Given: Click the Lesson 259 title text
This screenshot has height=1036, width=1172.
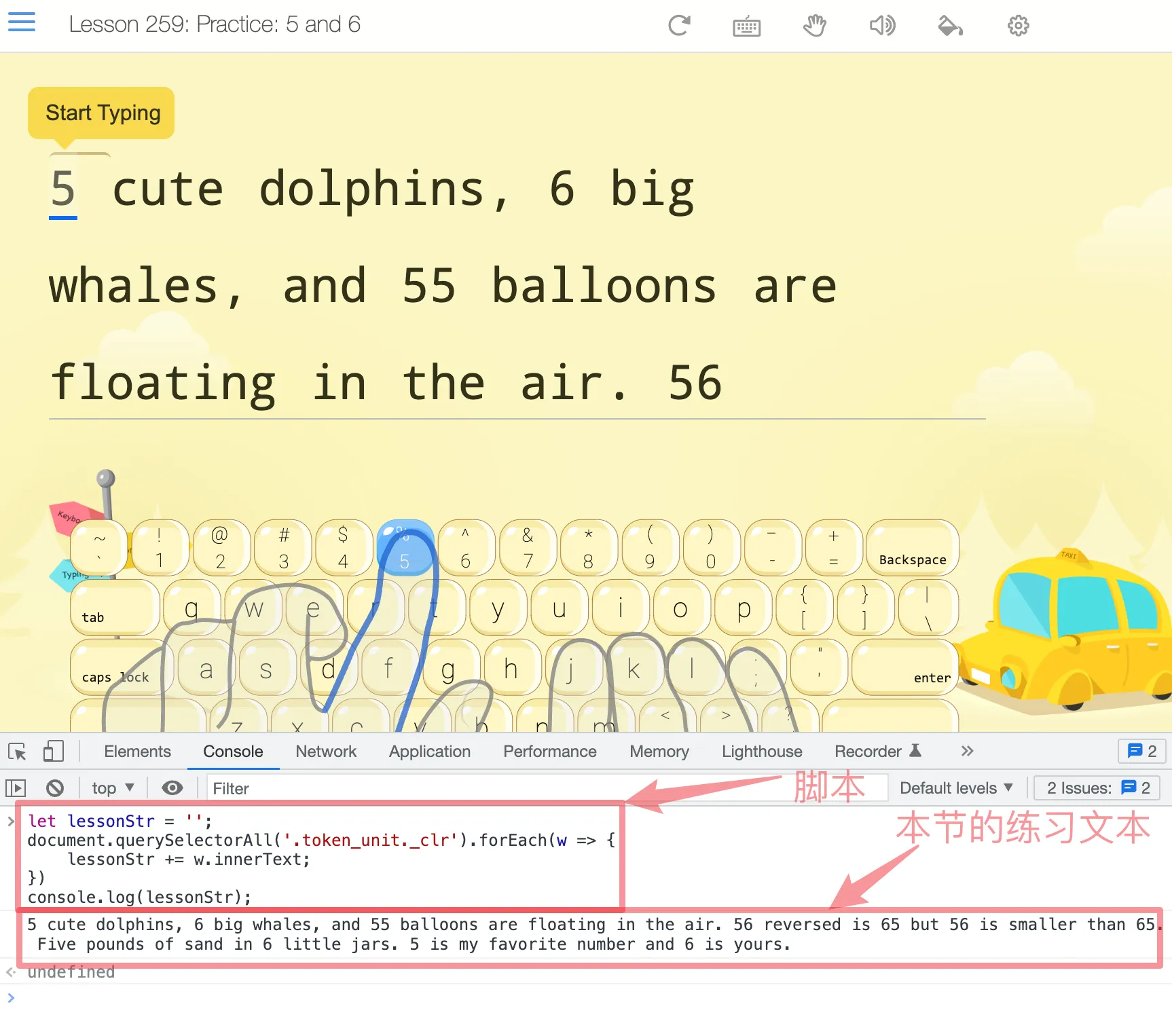Looking at the screenshot, I should [215, 24].
